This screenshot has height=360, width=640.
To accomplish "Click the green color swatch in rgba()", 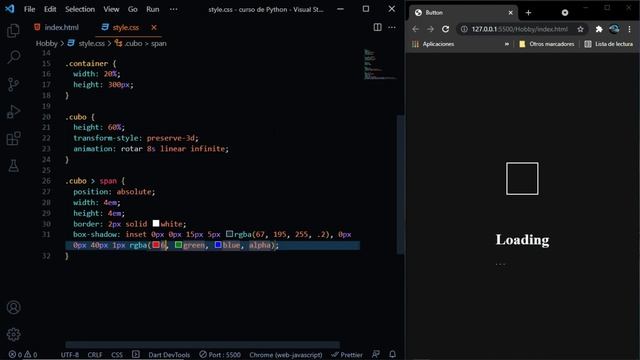I will 178,244.
